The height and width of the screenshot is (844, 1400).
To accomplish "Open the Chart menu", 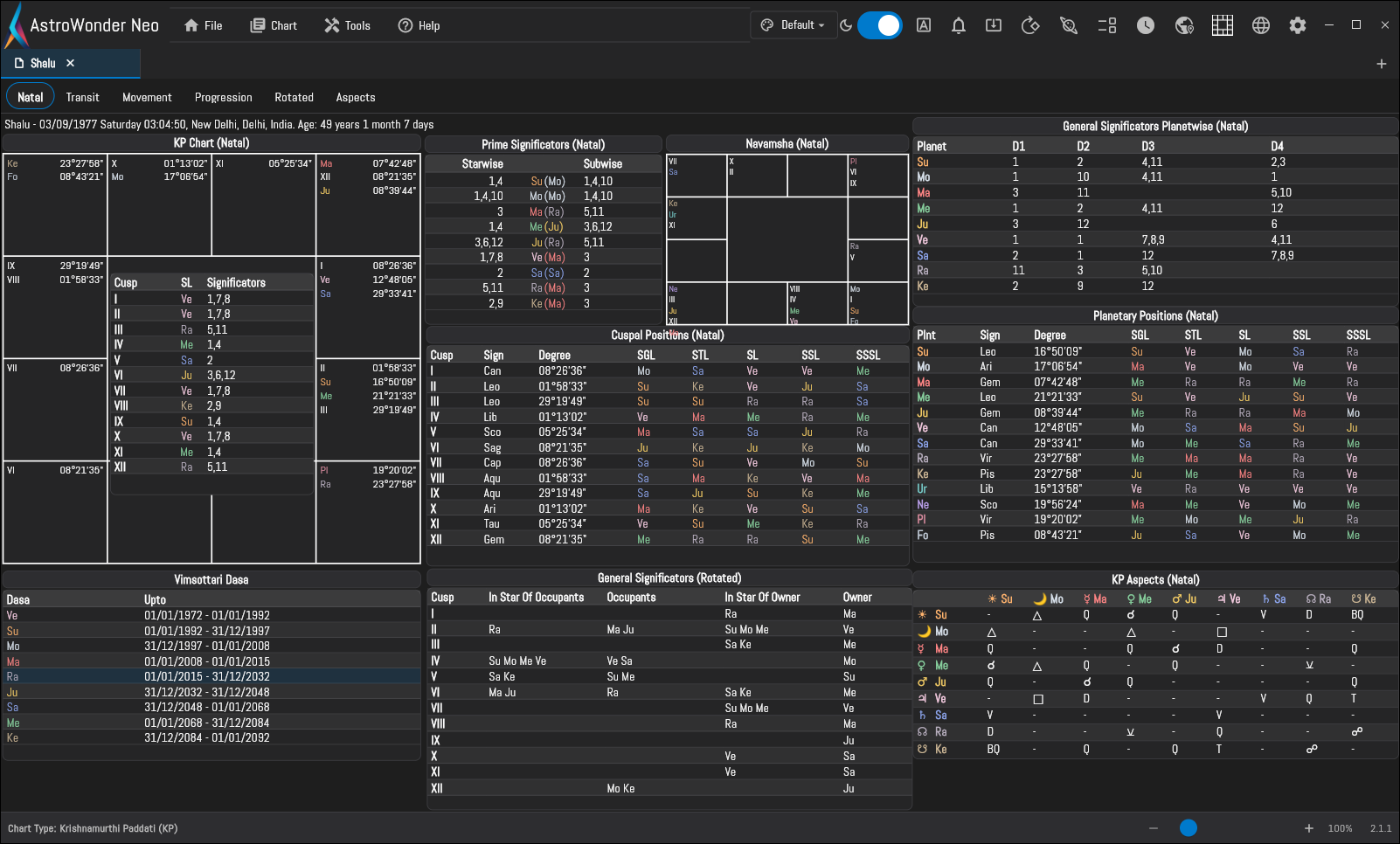I will coord(274,25).
